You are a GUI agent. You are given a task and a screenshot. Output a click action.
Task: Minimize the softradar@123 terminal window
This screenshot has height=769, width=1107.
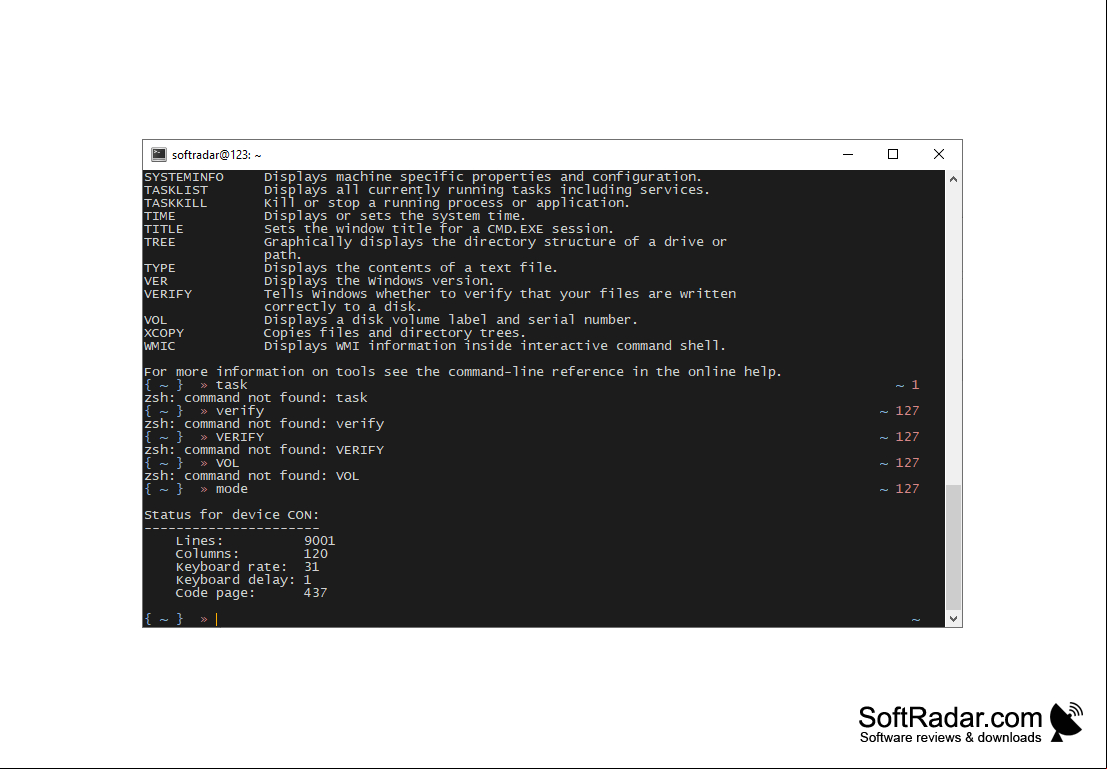coord(848,155)
